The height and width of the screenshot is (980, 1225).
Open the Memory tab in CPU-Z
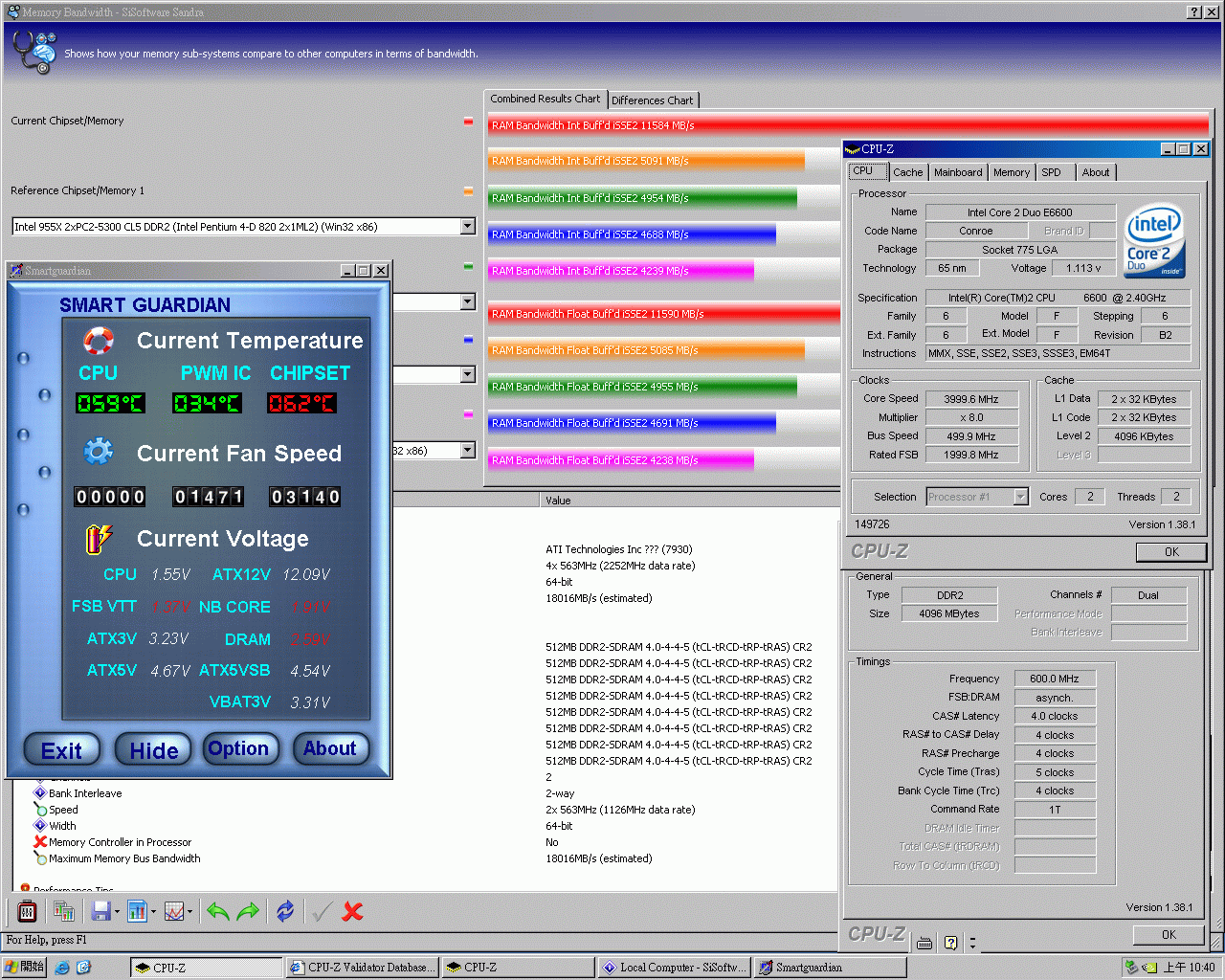tap(1012, 172)
